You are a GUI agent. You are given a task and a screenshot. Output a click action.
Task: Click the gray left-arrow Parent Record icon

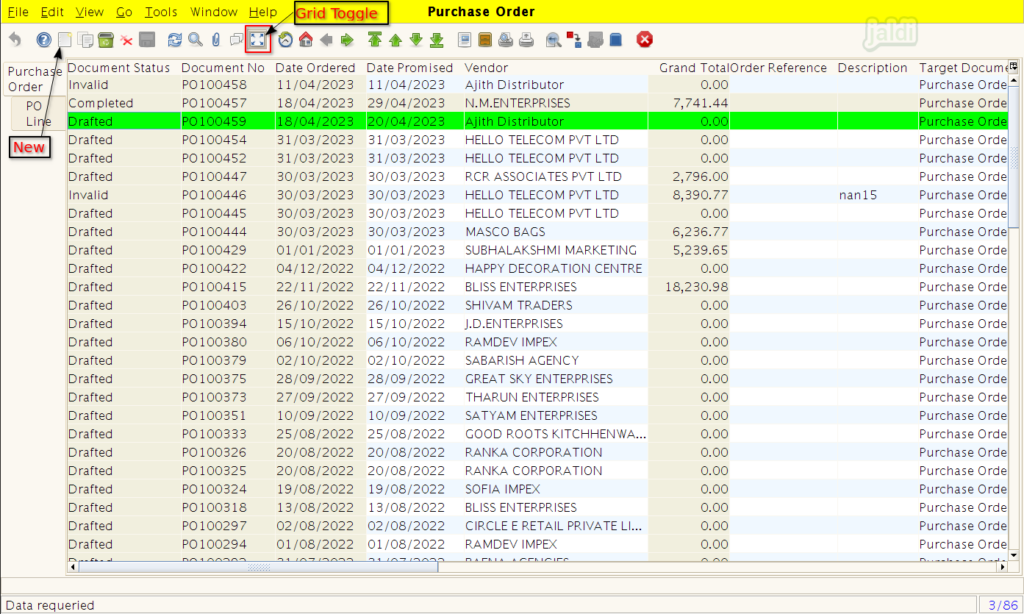tap(327, 40)
